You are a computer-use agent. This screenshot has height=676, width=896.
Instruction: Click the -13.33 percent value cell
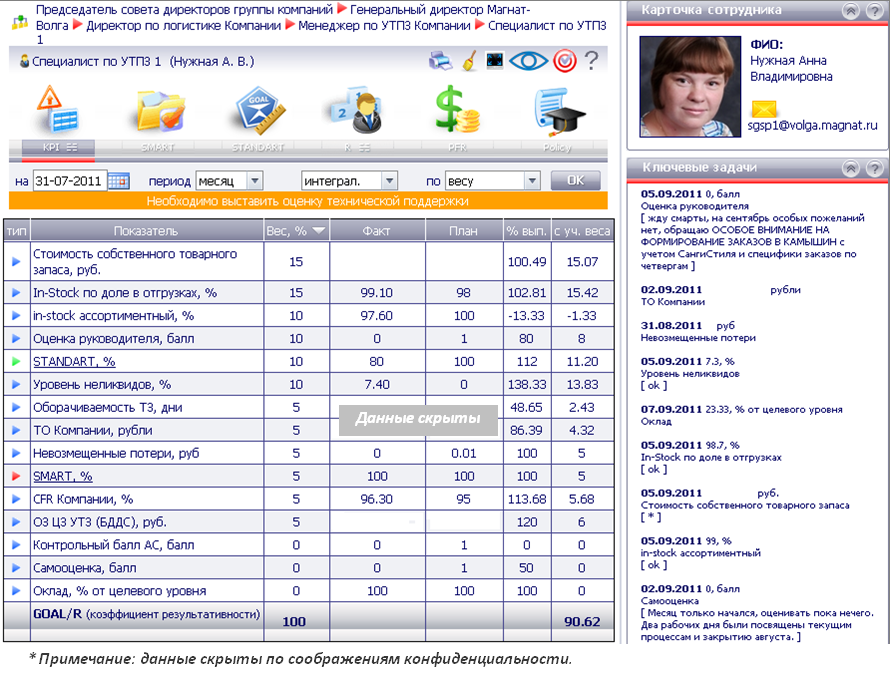tap(526, 315)
